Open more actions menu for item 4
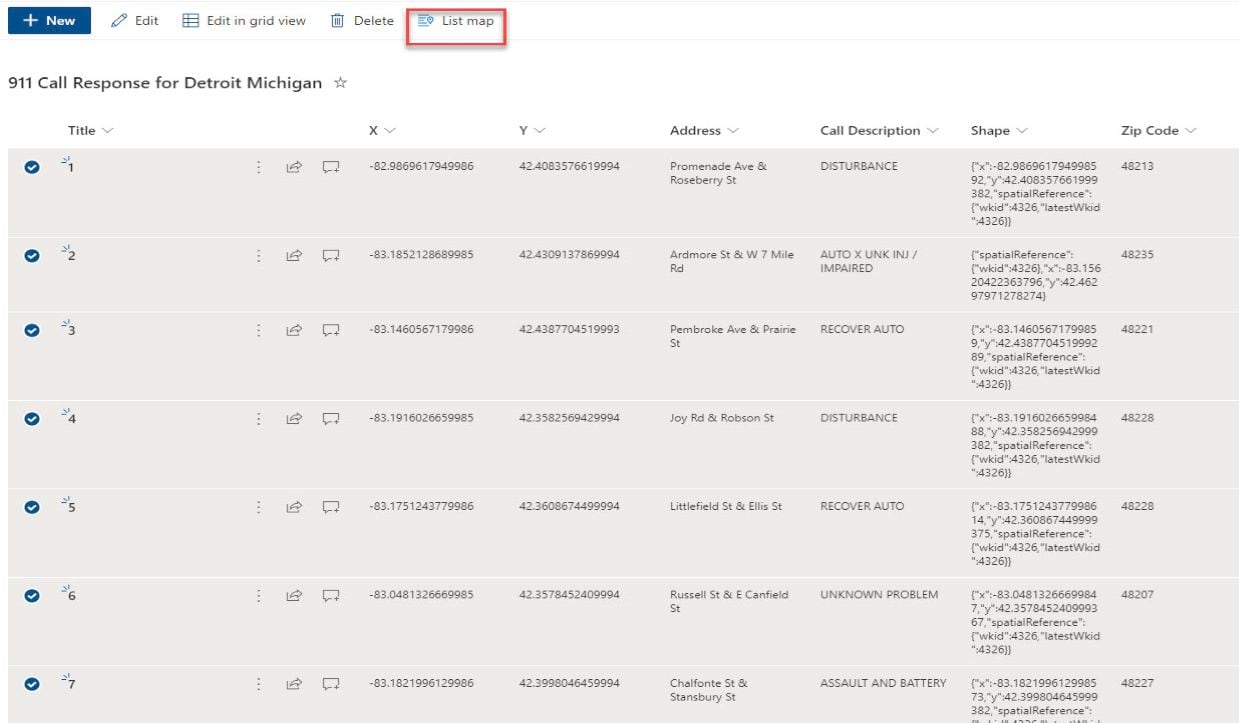Image resolution: width=1239 pixels, height=723 pixels. click(x=259, y=419)
